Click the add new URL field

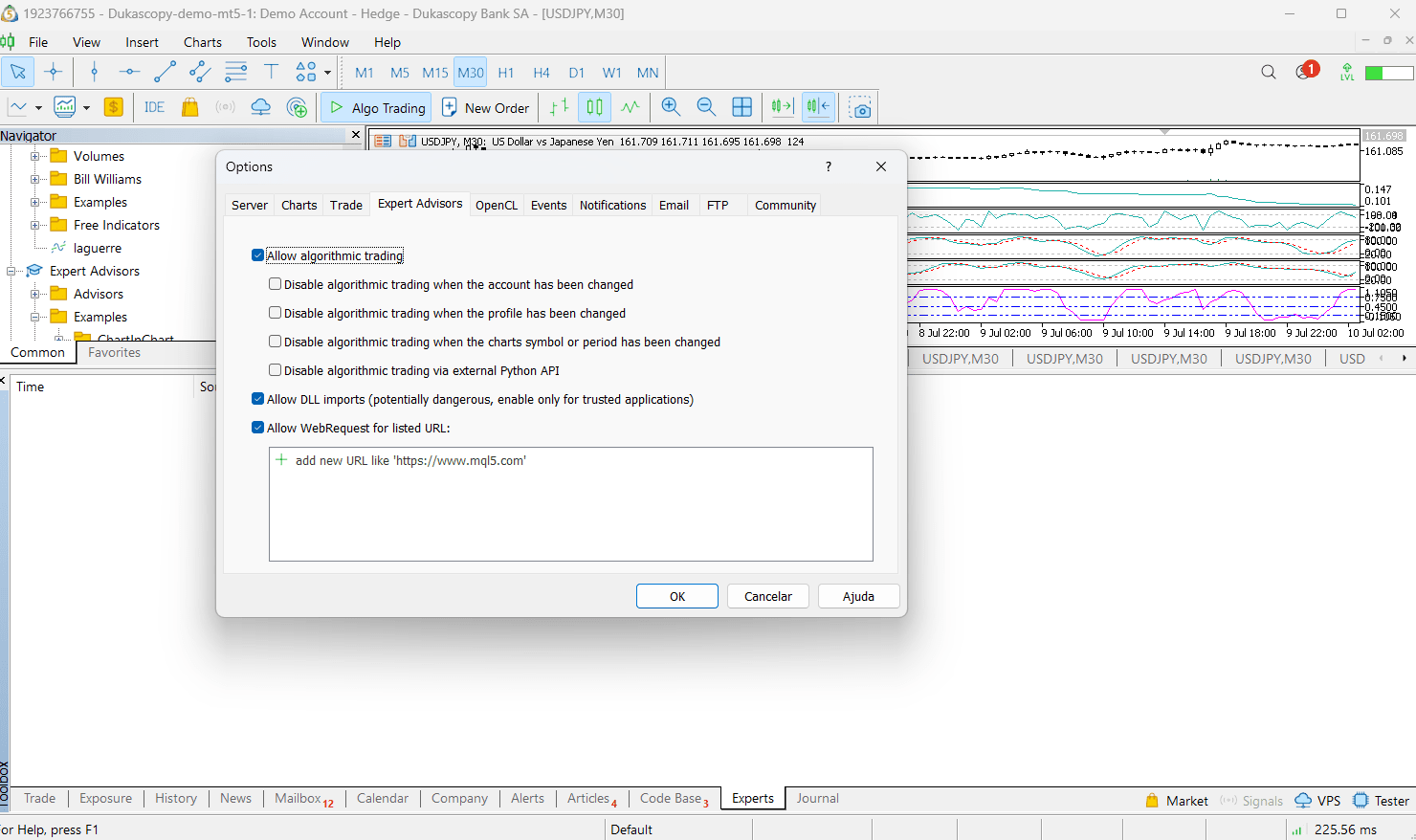pyautogui.click(x=571, y=460)
